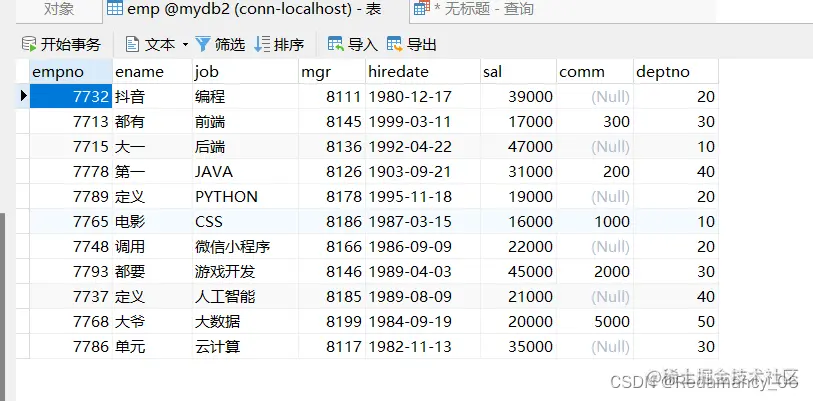Select comm cell 300
813x401 pixels.
click(x=595, y=121)
